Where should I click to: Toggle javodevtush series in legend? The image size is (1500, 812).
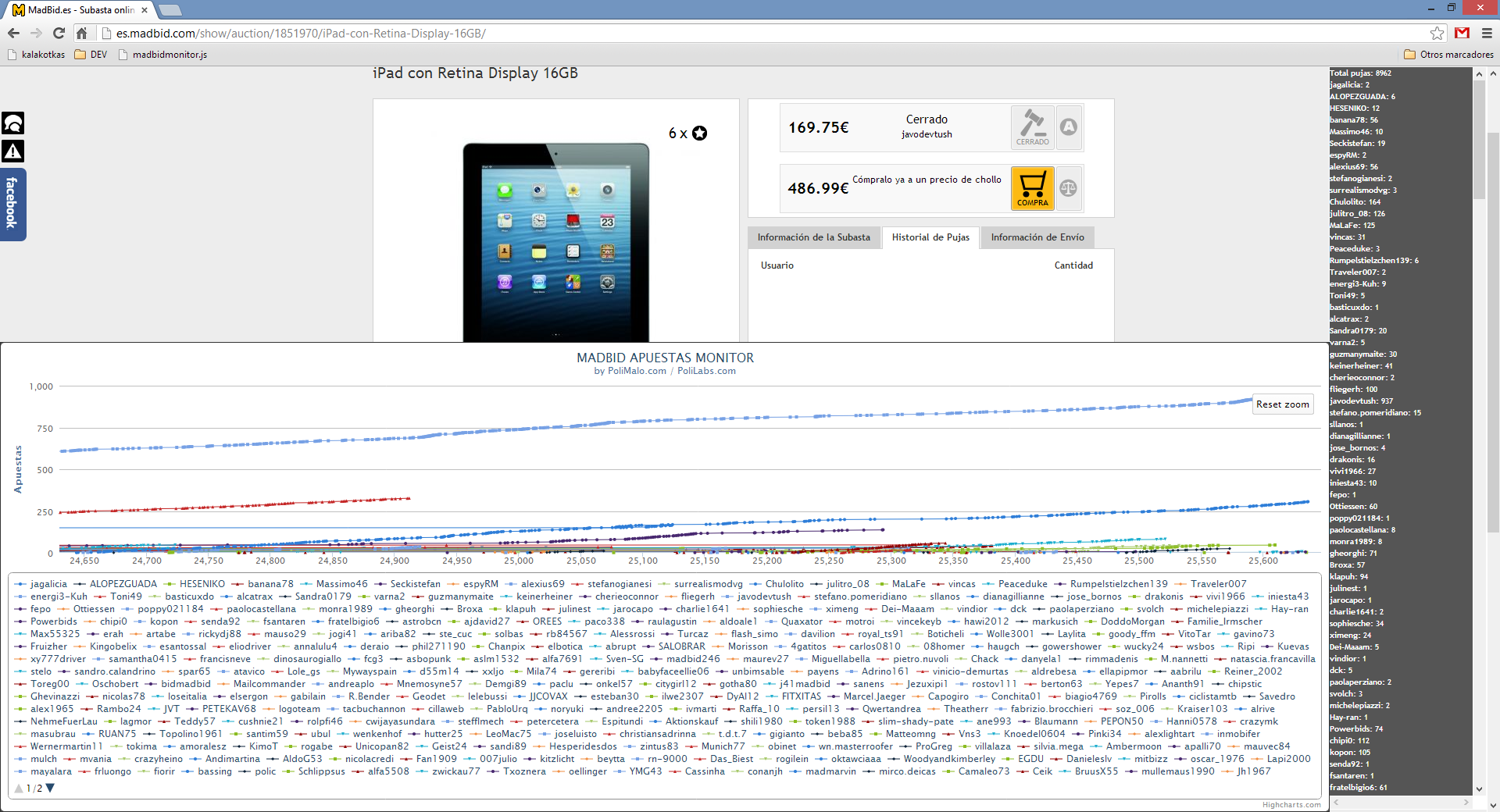[x=756, y=597]
